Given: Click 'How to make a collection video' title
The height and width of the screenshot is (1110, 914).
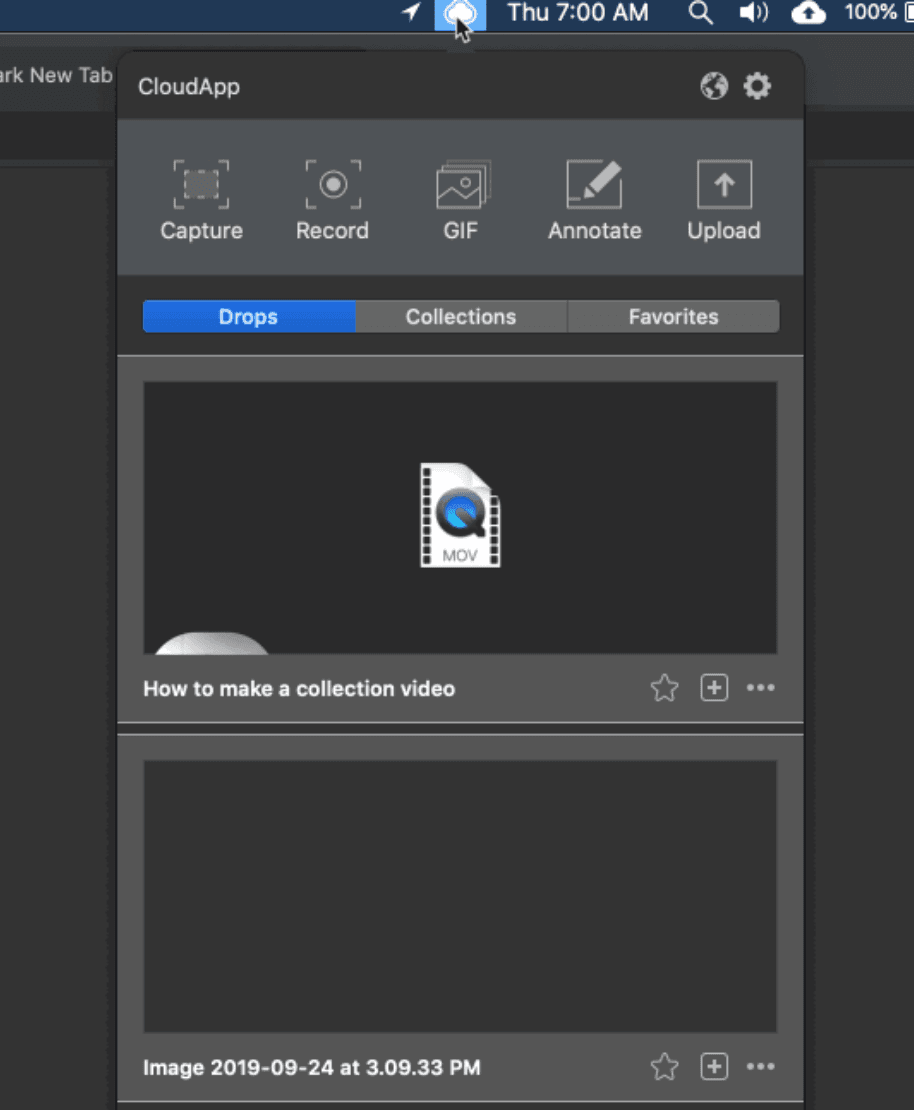Looking at the screenshot, I should coord(299,689).
